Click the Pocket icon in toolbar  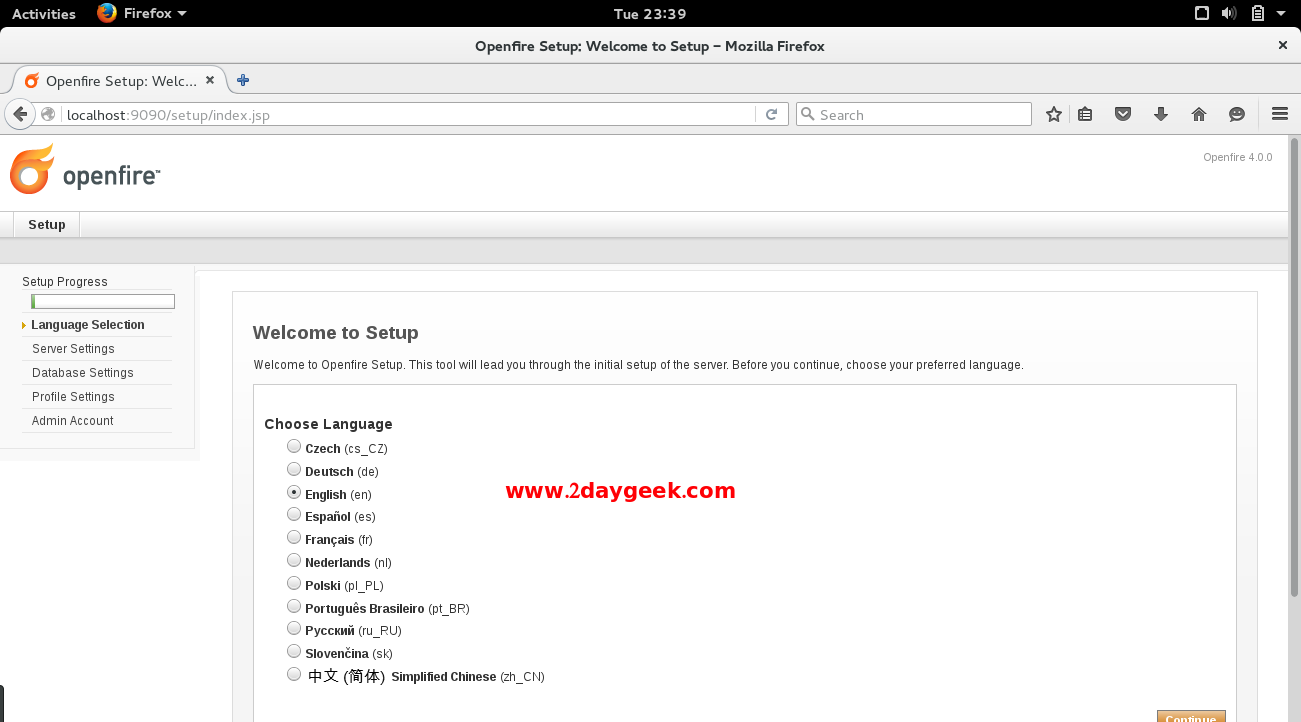click(1123, 114)
